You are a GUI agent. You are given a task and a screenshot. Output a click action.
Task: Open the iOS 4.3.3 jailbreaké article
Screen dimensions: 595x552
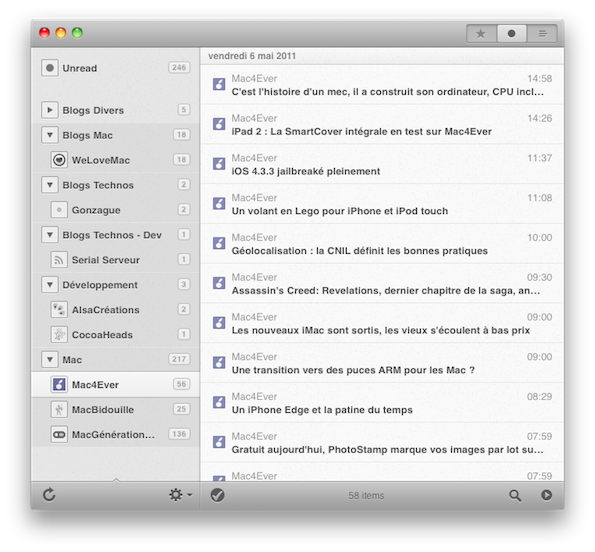pos(382,164)
